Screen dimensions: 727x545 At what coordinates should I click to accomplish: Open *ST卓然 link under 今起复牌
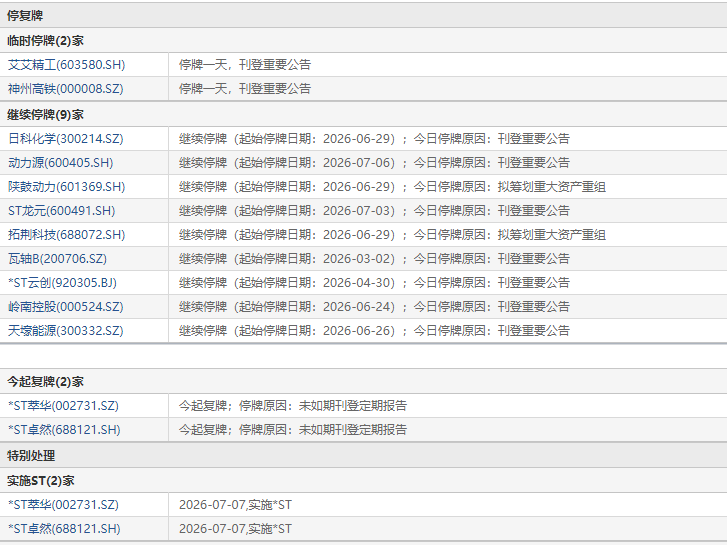64,430
